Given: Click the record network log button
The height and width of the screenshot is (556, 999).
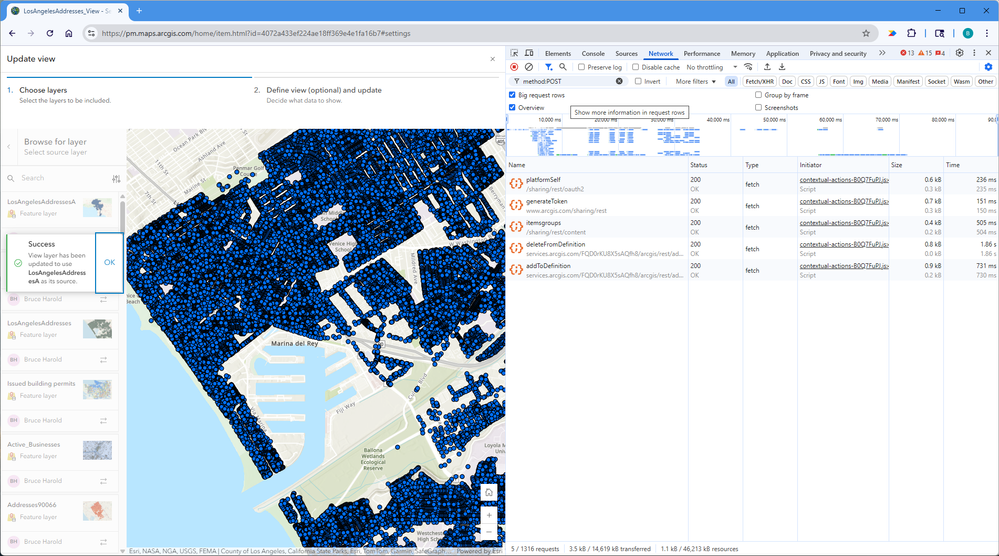Looking at the screenshot, I should click(x=515, y=67).
